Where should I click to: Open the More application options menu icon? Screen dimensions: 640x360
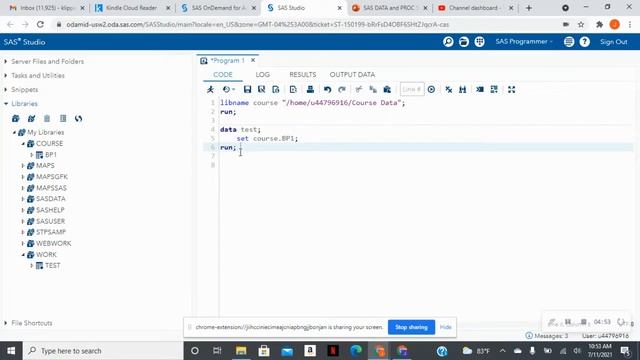(x=569, y=42)
